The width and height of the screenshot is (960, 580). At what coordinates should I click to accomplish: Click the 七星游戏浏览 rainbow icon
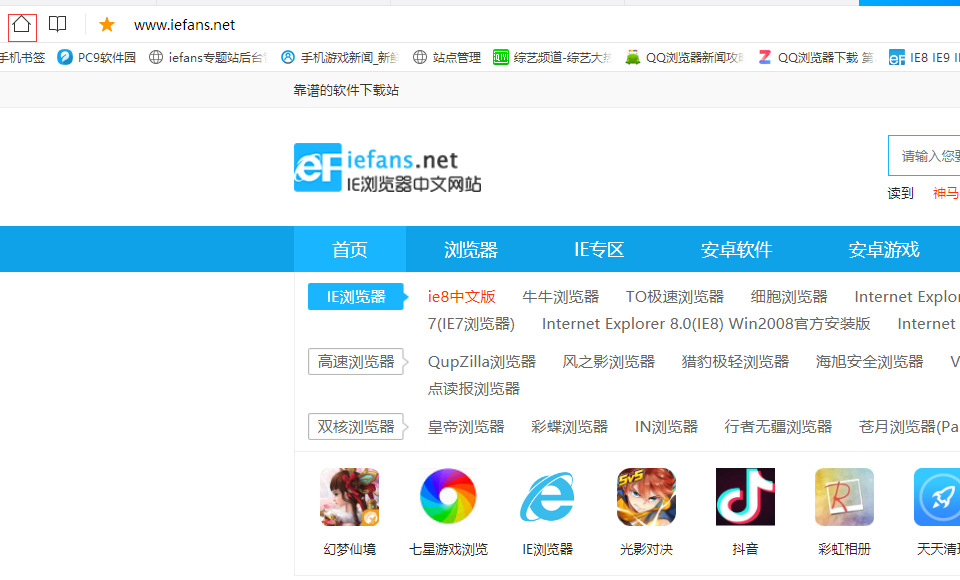click(448, 497)
